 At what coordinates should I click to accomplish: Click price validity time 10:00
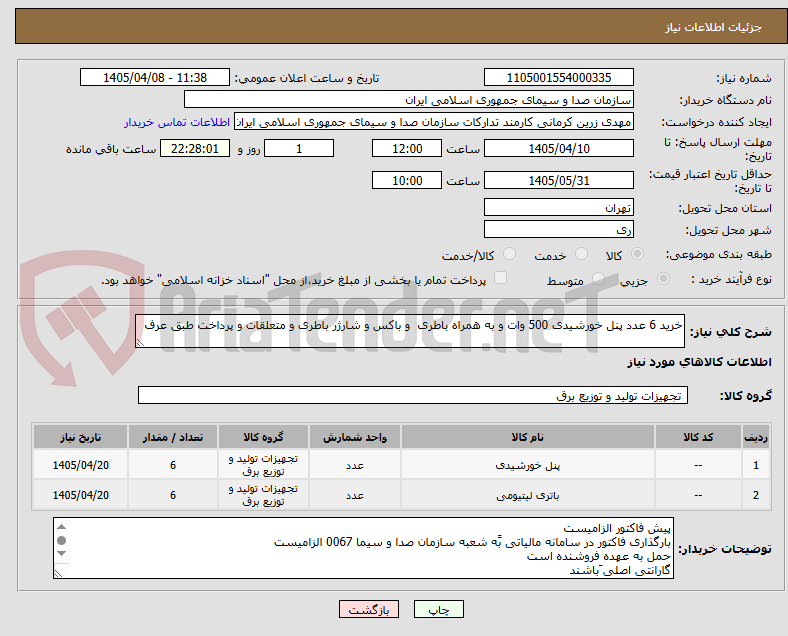(407, 180)
